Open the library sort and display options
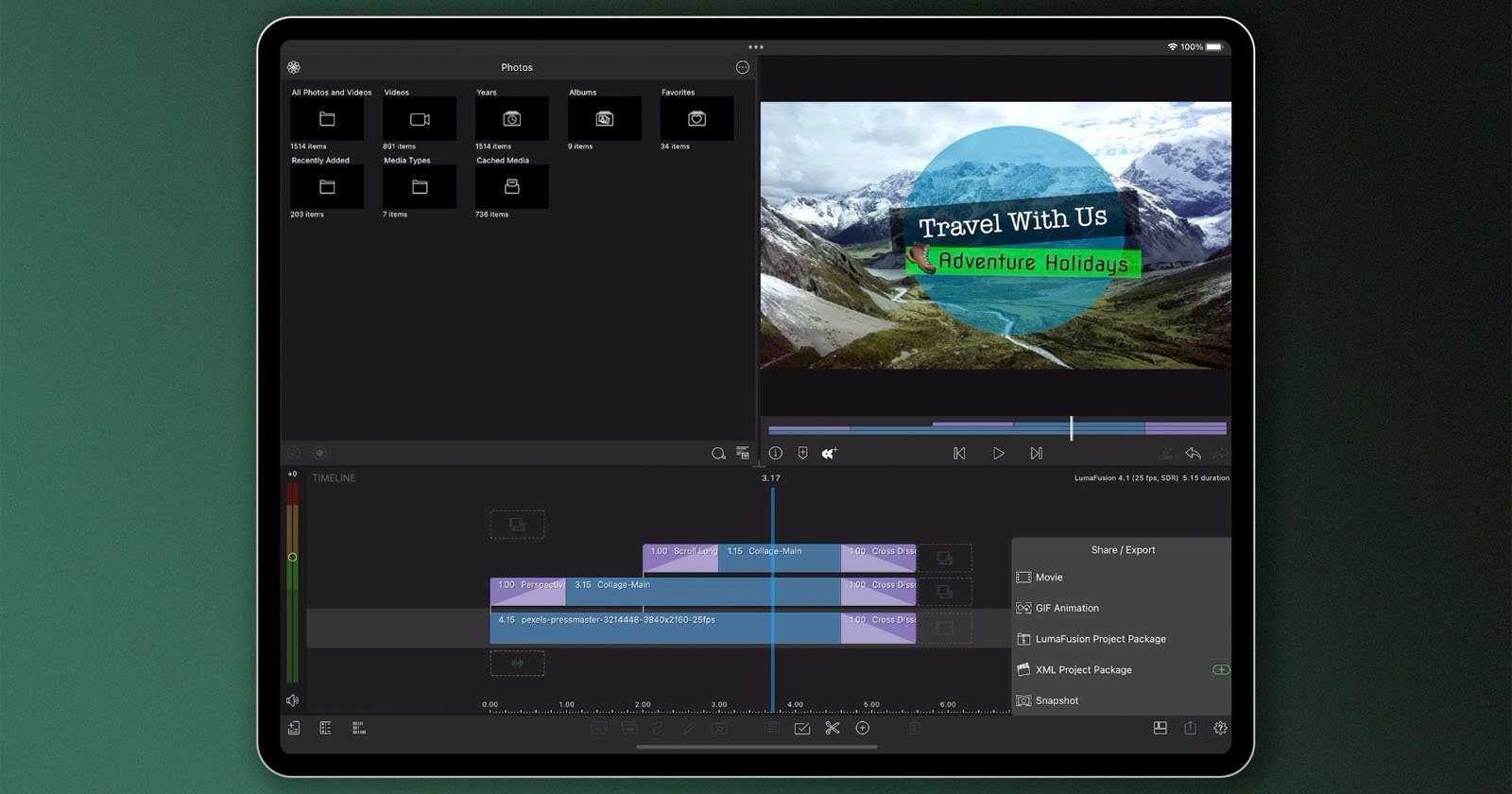Screen dimensions: 1512x794 coord(743,454)
